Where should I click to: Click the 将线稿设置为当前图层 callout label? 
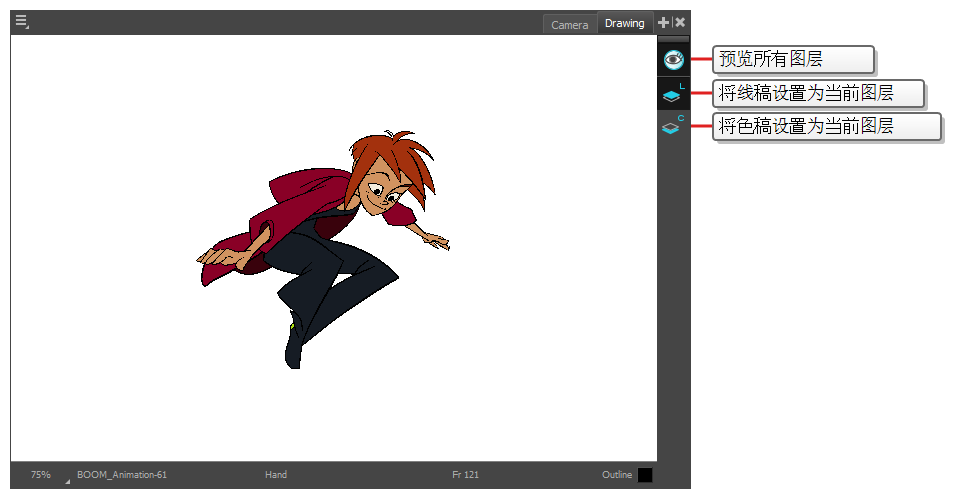(816, 94)
